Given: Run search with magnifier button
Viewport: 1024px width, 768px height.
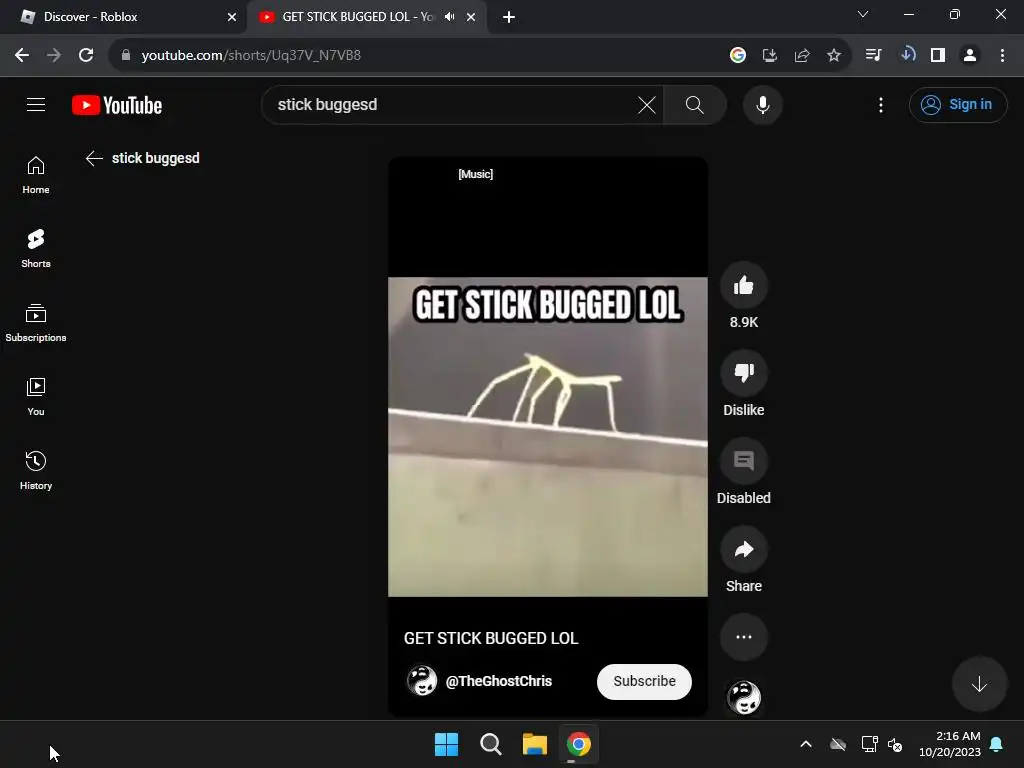Looking at the screenshot, I should coord(695,104).
